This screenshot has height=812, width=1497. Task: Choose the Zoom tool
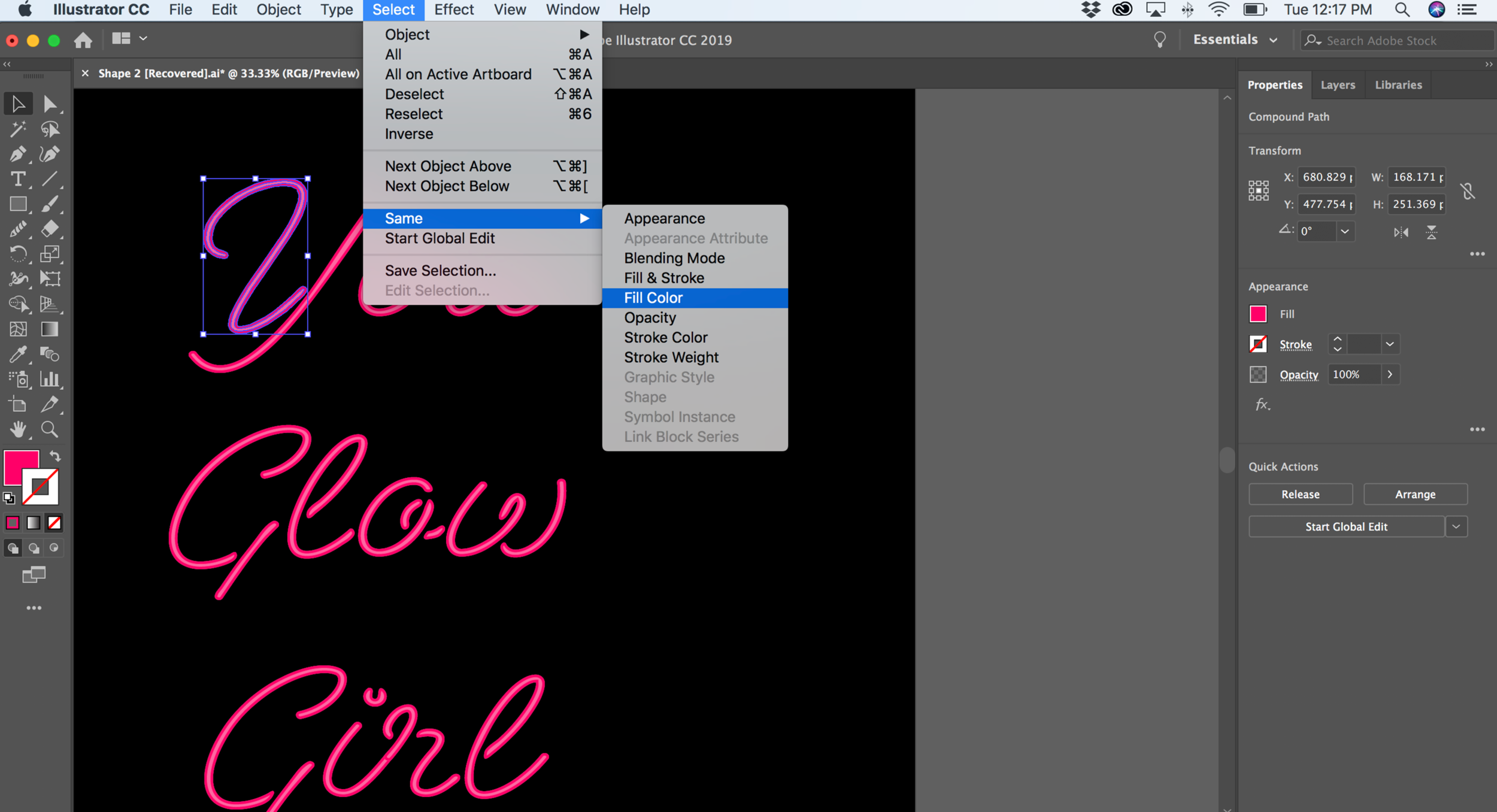50,429
